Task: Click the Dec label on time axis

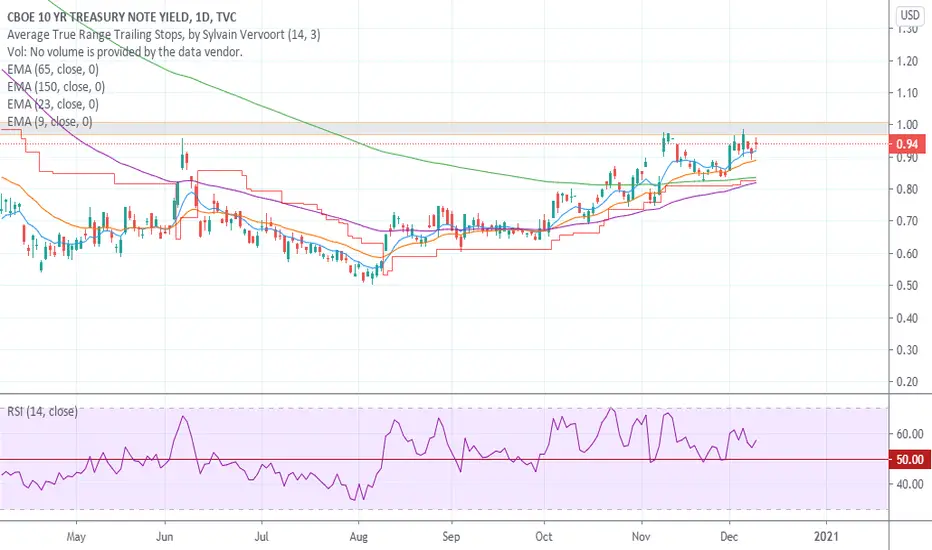Action: [729, 536]
